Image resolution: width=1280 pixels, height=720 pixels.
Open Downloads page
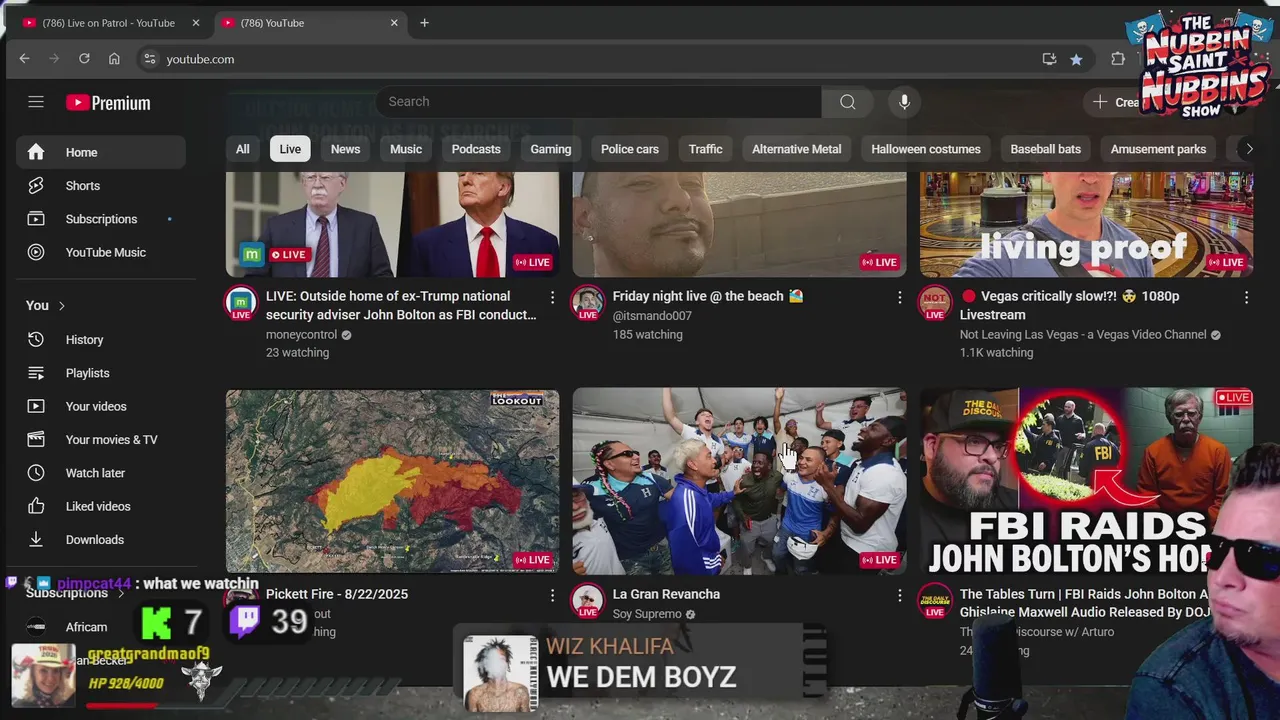pos(101,540)
